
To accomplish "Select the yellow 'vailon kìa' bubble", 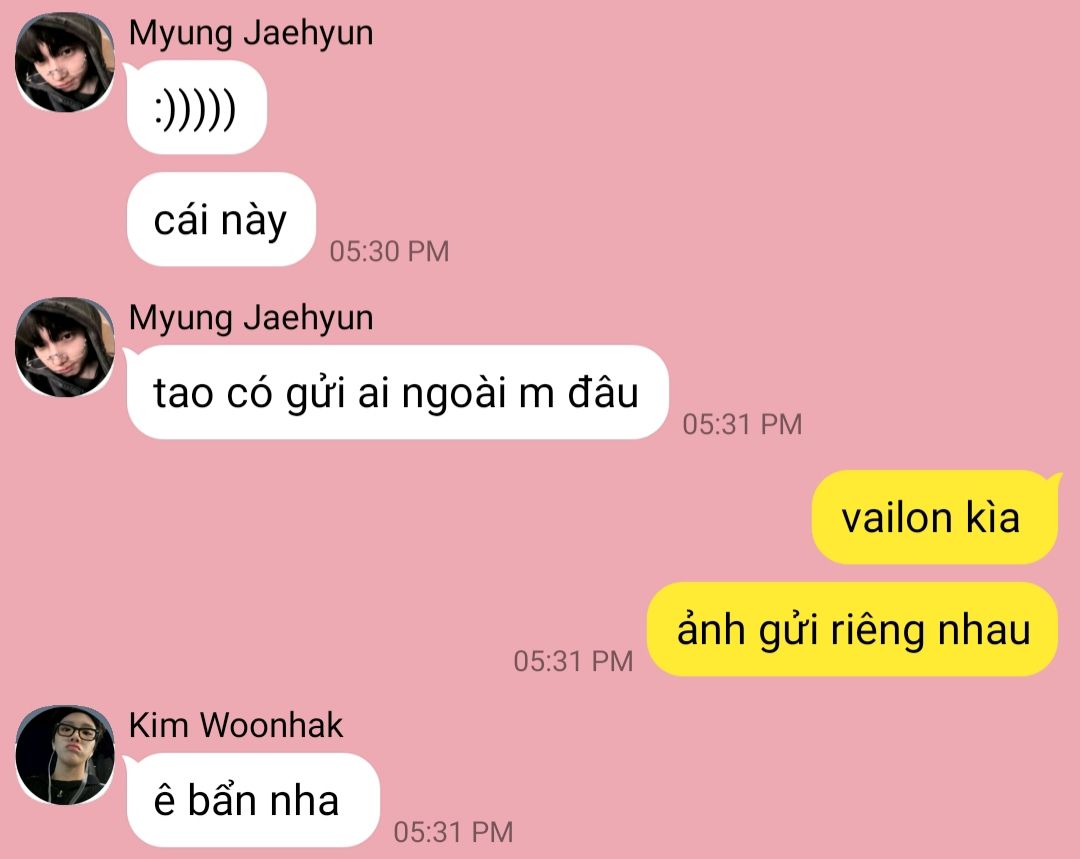I will click(935, 517).
